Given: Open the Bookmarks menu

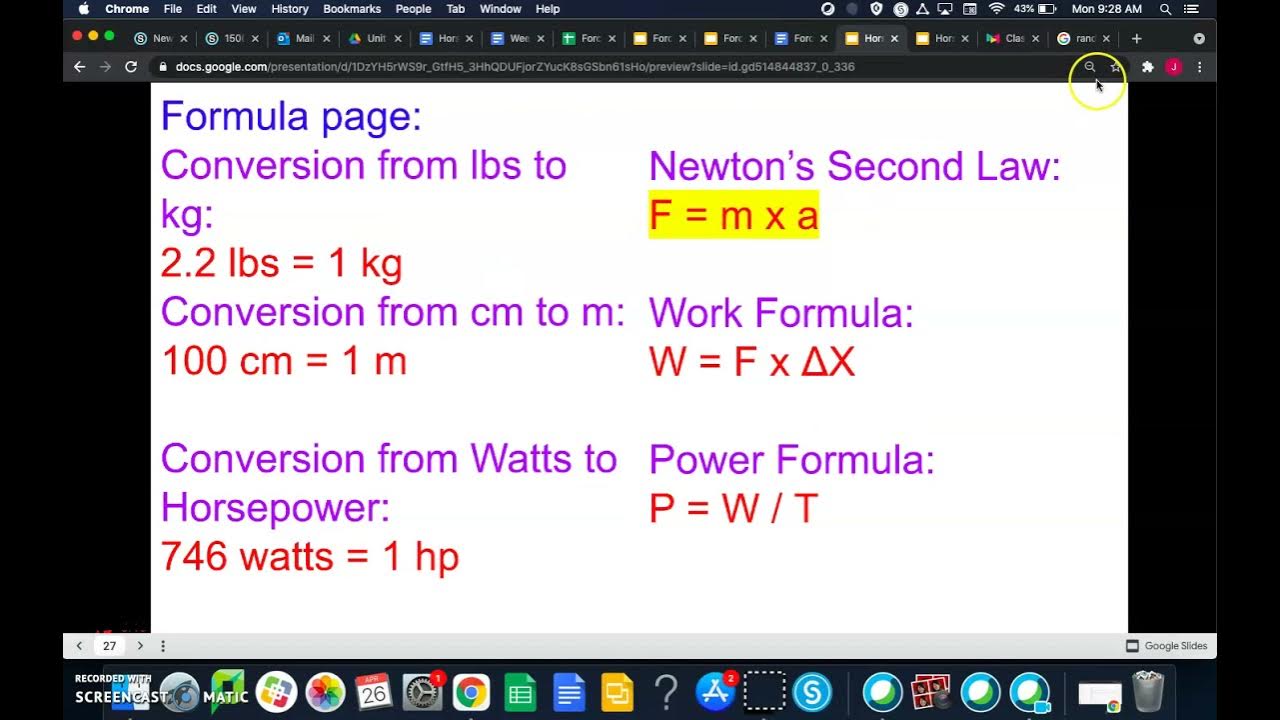Looking at the screenshot, I should click(x=352, y=9).
